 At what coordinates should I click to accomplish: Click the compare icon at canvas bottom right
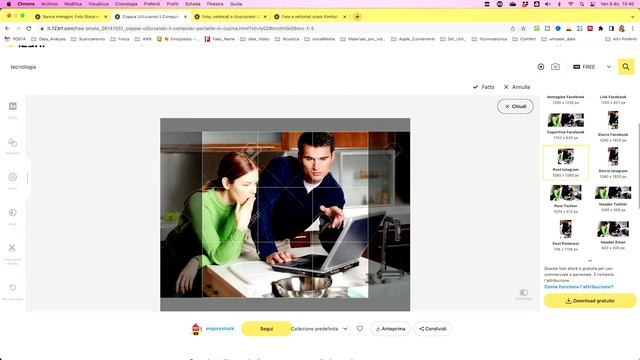coord(524,293)
